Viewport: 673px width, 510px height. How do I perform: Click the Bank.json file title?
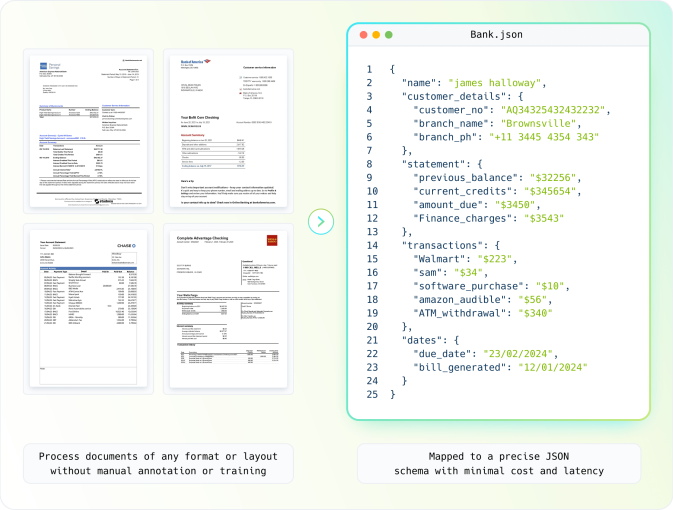click(x=498, y=35)
